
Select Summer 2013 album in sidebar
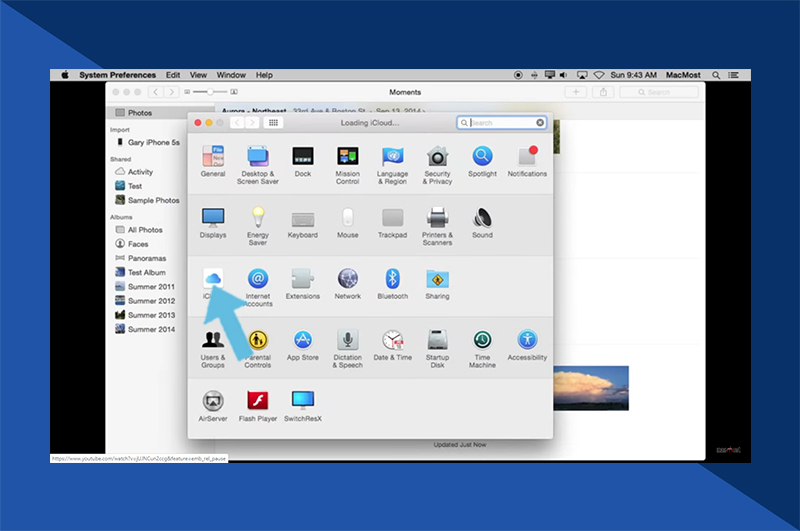pyautogui.click(x=145, y=315)
